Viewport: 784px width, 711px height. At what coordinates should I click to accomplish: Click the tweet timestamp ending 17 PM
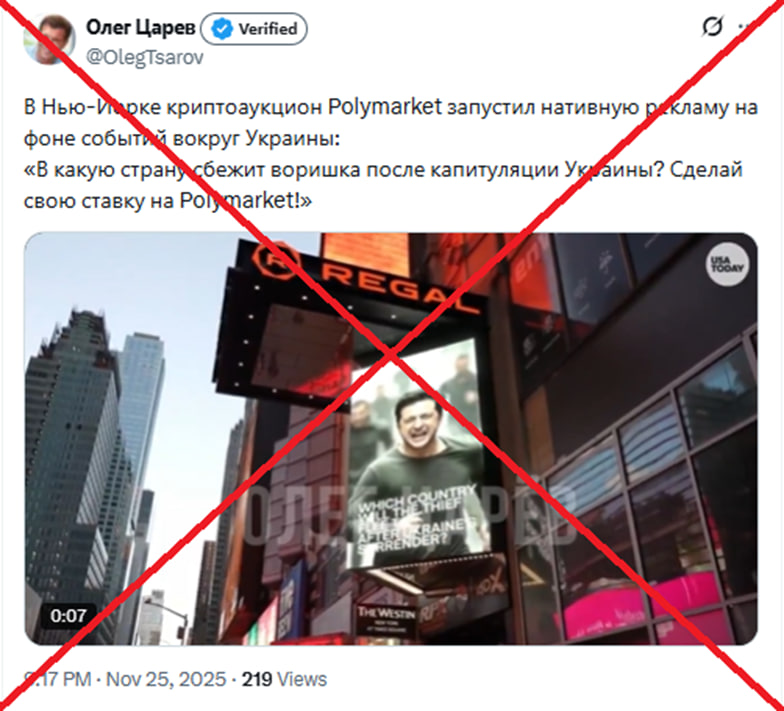coord(58,679)
